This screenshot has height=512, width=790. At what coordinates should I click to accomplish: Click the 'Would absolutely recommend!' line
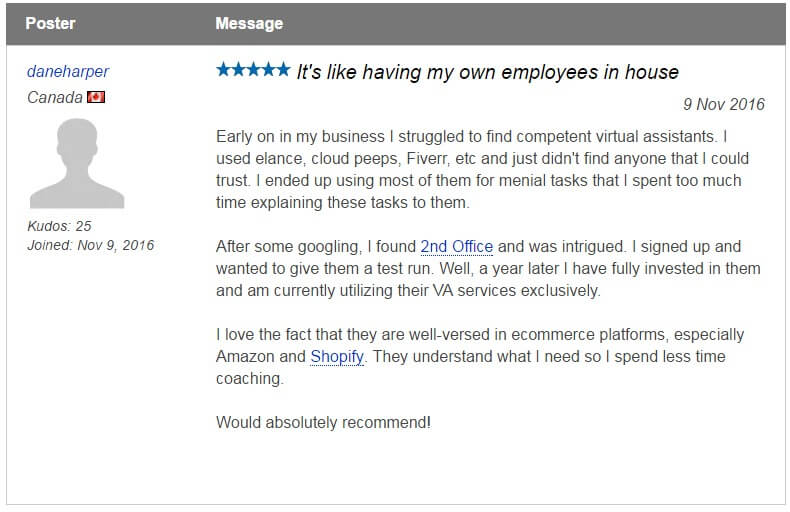323,422
